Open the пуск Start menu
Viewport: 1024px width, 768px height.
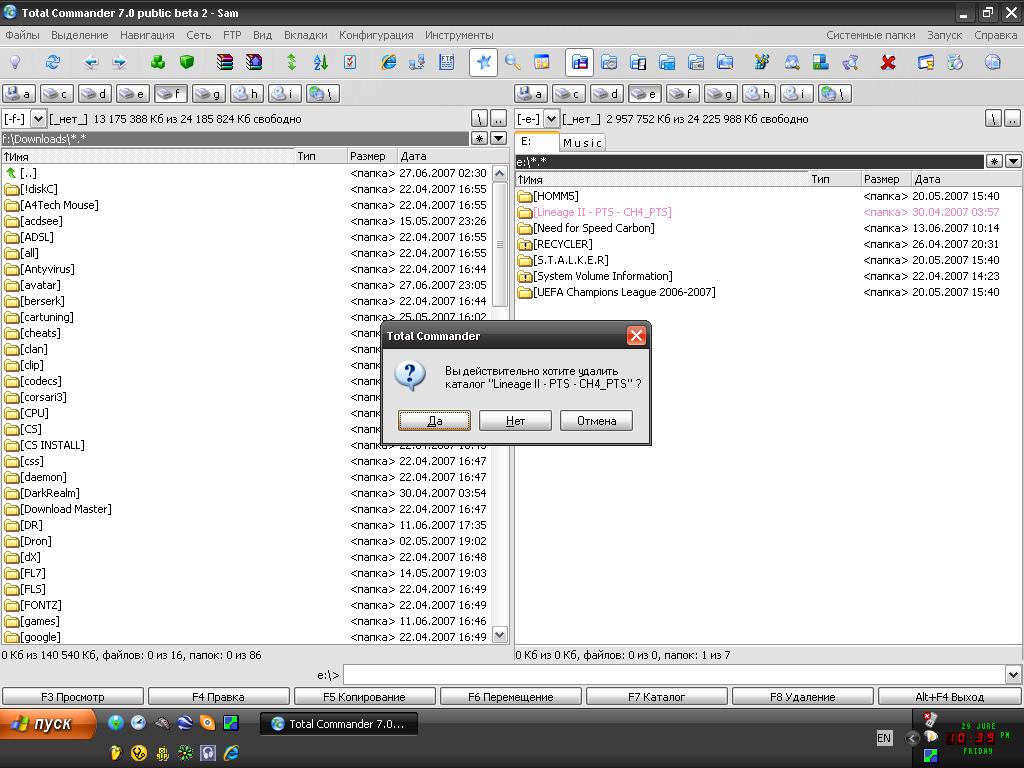[48, 724]
